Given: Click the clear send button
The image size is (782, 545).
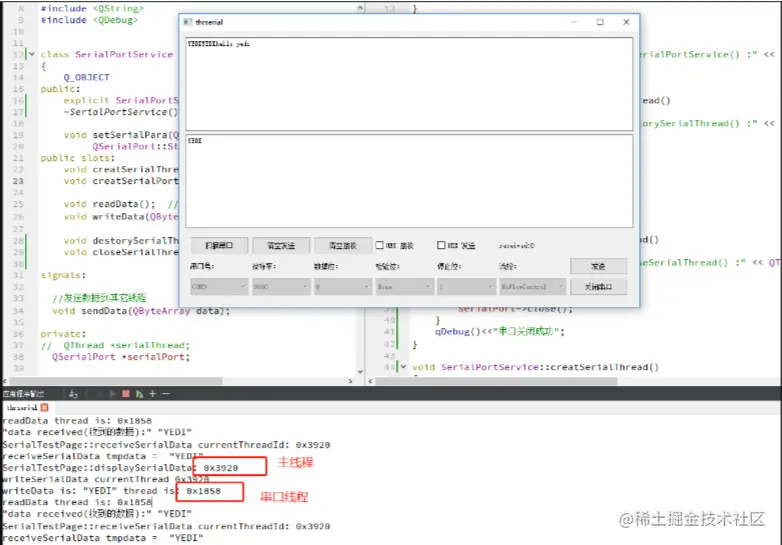Looking at the screenshot, I should pyautogui.click(x=281, y=245).
